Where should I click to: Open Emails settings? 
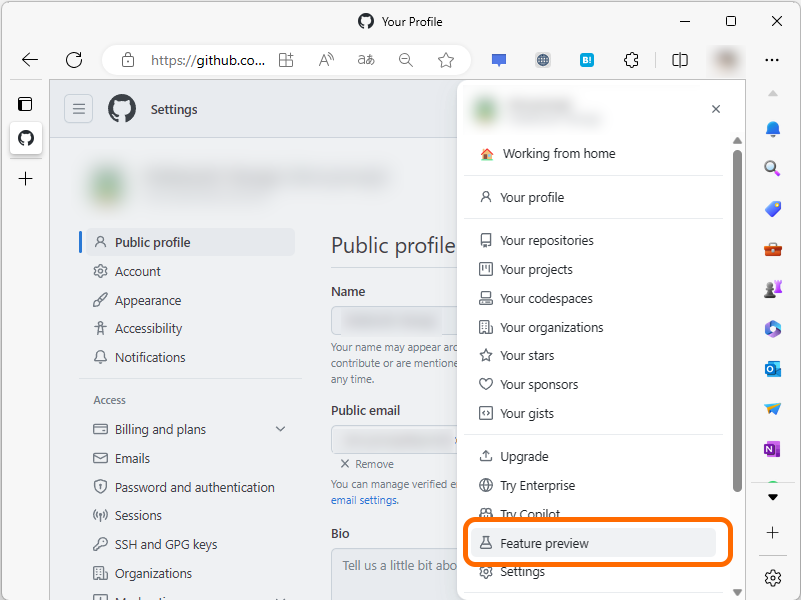point(191,458)
